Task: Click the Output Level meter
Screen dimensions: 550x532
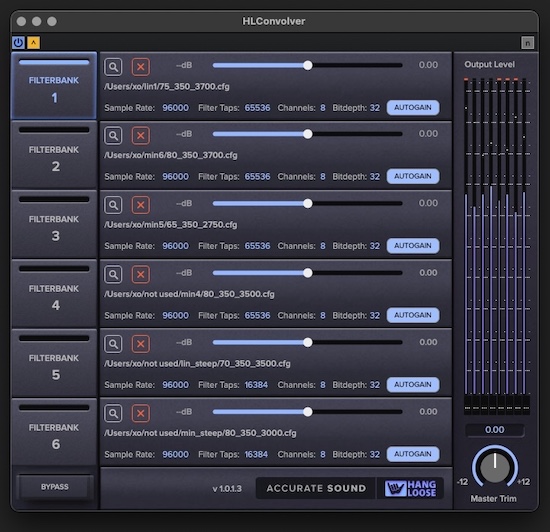Action: pyautogui.click(x=496, y=247)
